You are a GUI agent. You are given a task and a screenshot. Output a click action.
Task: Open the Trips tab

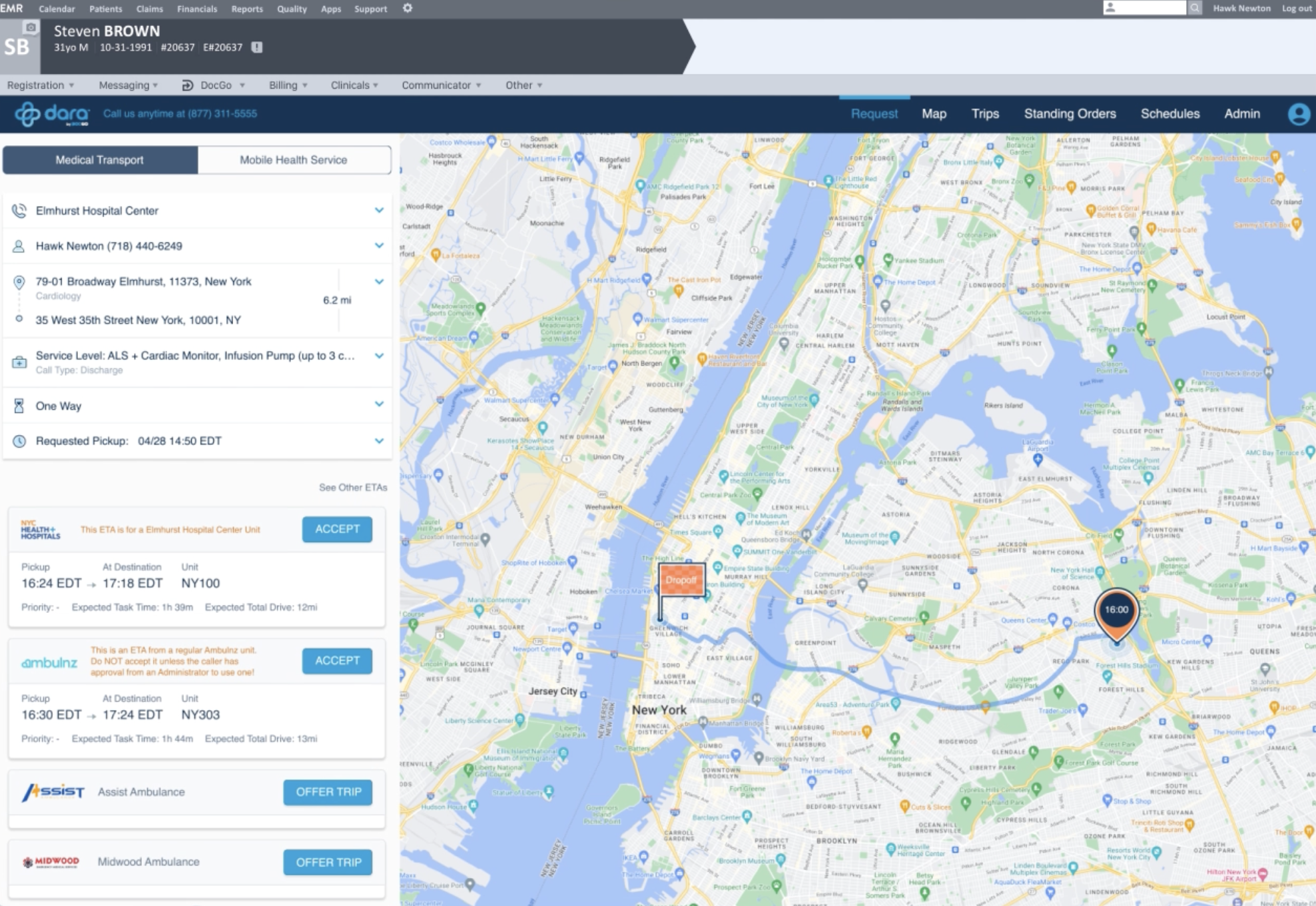pos(984,114)
